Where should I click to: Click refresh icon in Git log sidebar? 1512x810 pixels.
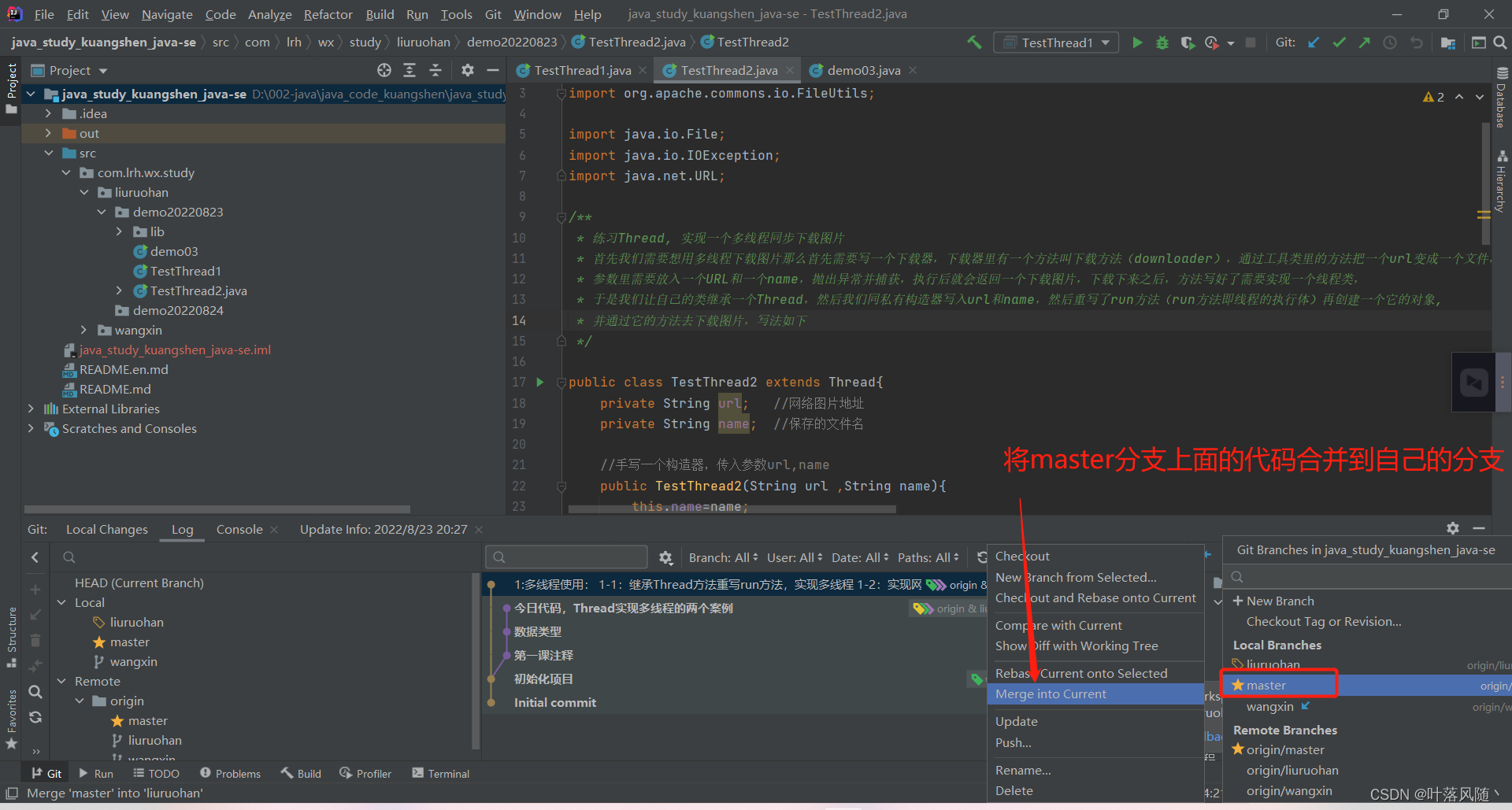tap(35, 717)
